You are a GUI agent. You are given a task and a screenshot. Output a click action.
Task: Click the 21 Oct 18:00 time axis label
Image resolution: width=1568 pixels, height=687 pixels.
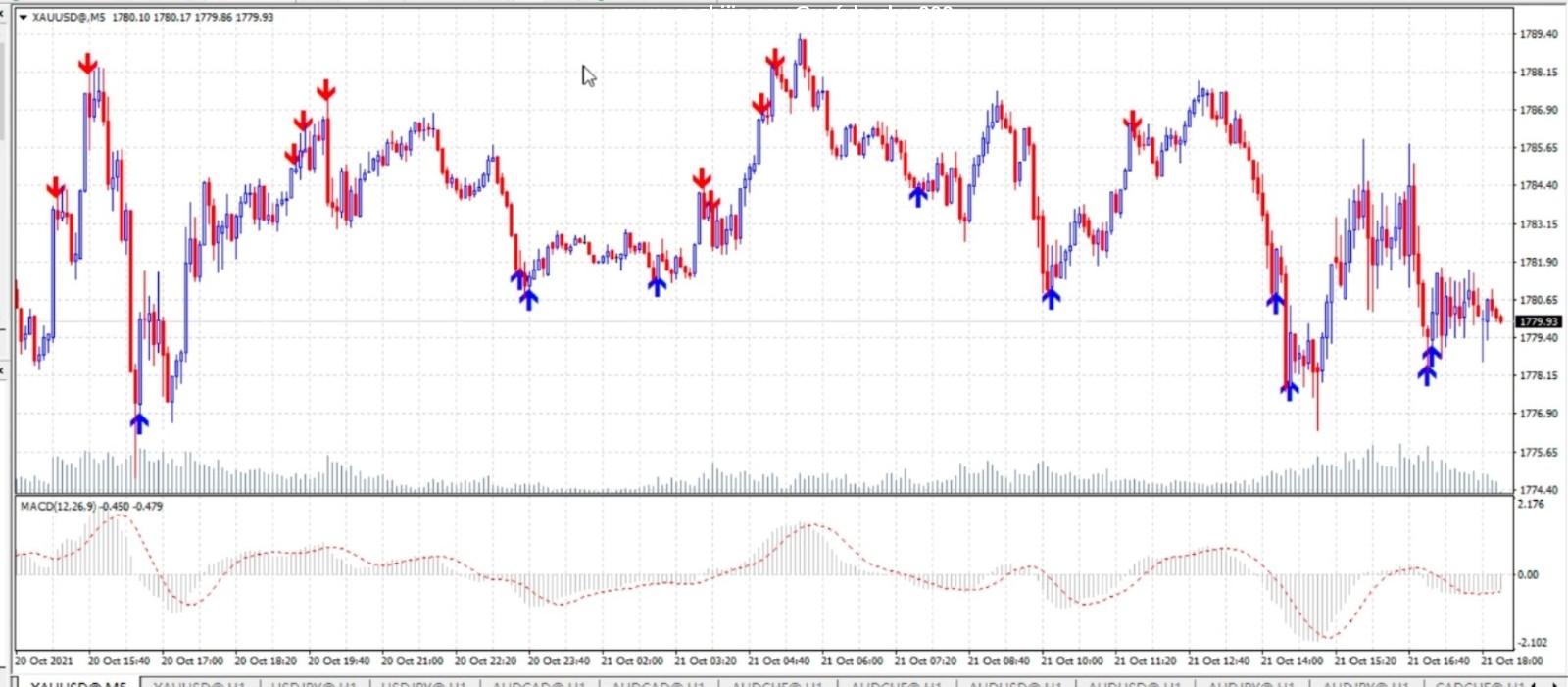(x=1512, y=661)
